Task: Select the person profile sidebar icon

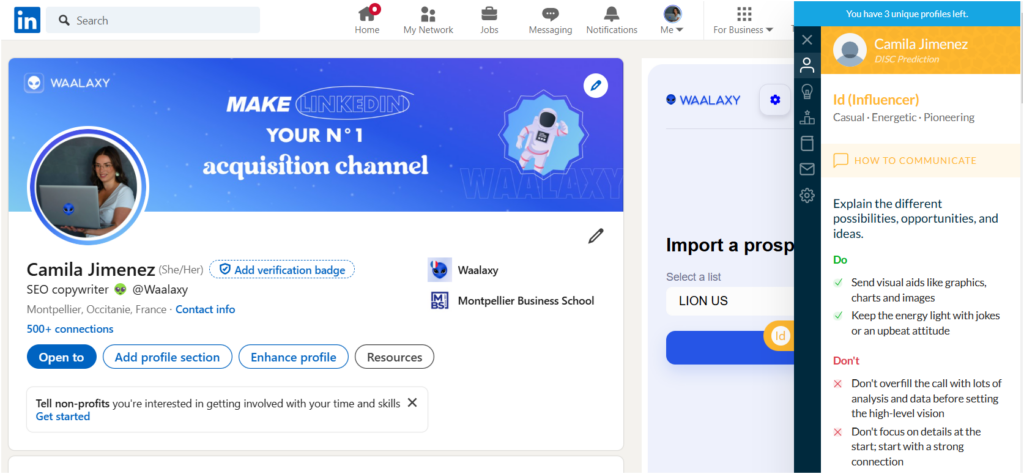Action: point(807,65)
